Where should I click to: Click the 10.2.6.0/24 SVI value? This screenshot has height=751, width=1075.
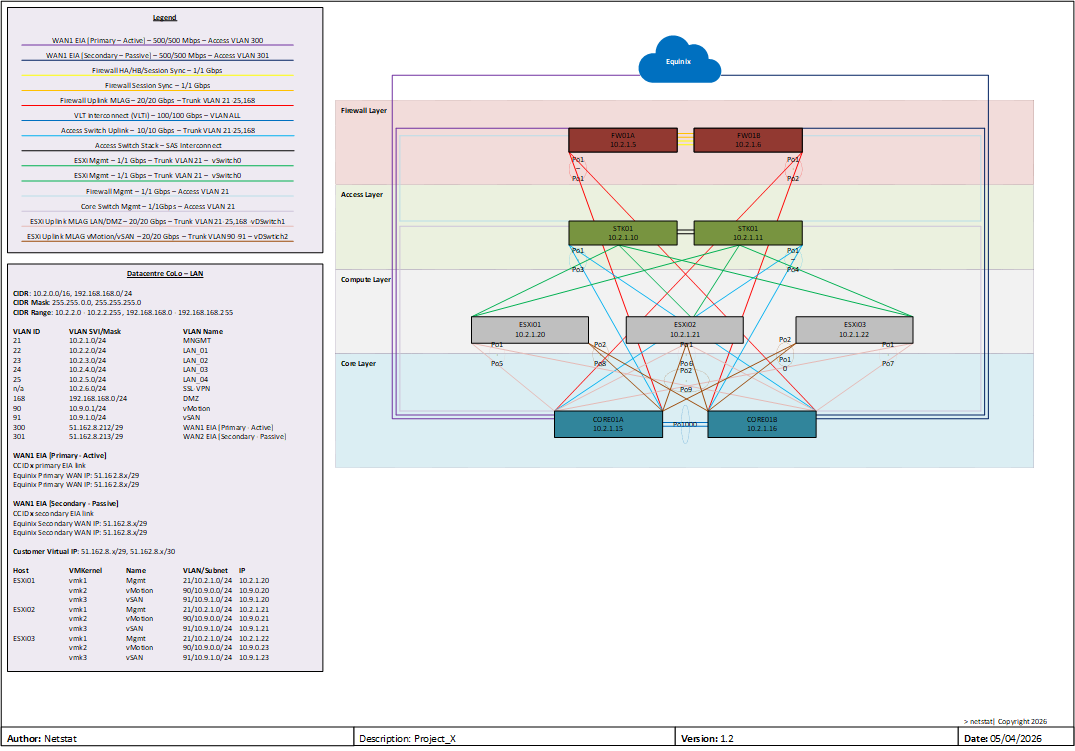tap(87, 388)
